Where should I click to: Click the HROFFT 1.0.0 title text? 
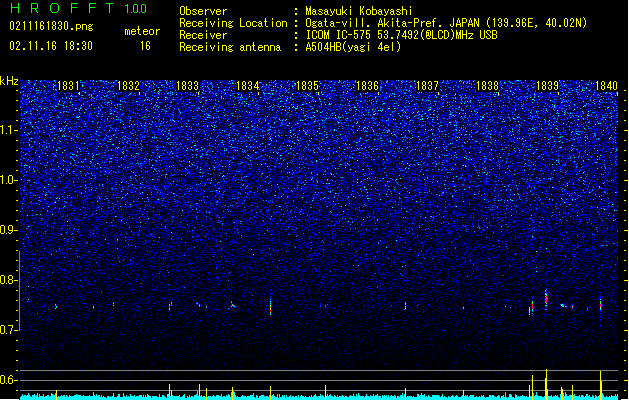pyautogui.click(x=79, y=8)
